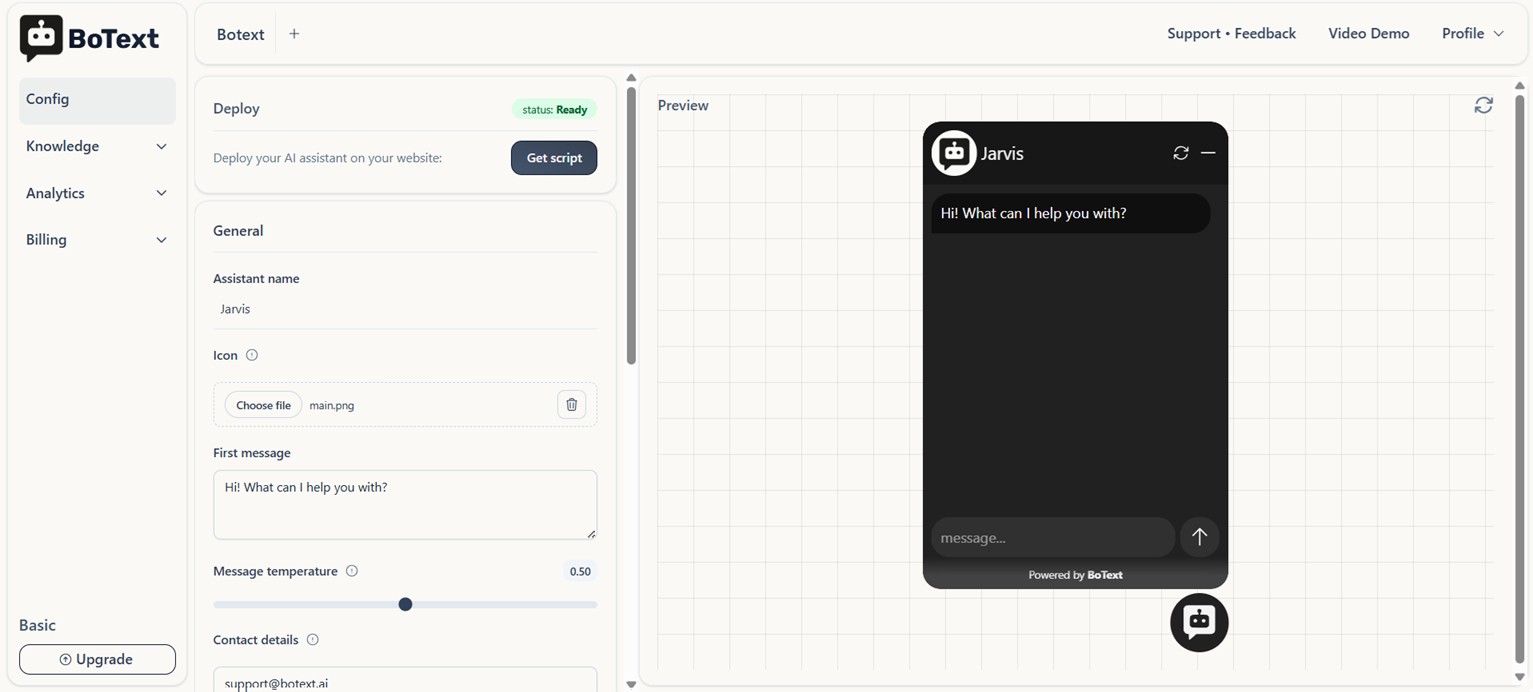
Task: Reset the Jarvis chat conversation
Action: pyautogui.click(x=1181, y=153)
